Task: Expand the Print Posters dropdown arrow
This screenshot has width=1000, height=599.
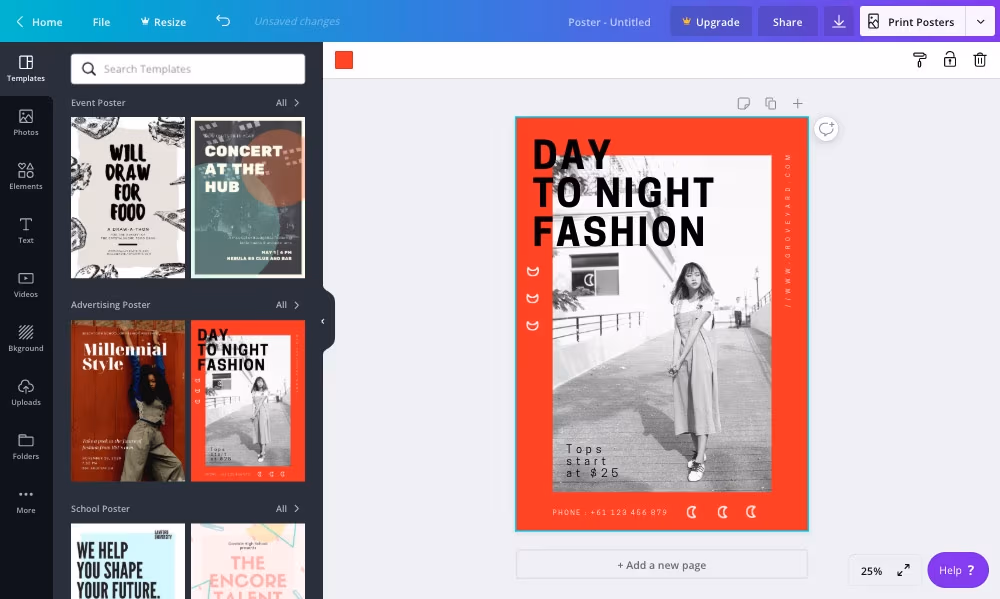Action: coord(980,22)
